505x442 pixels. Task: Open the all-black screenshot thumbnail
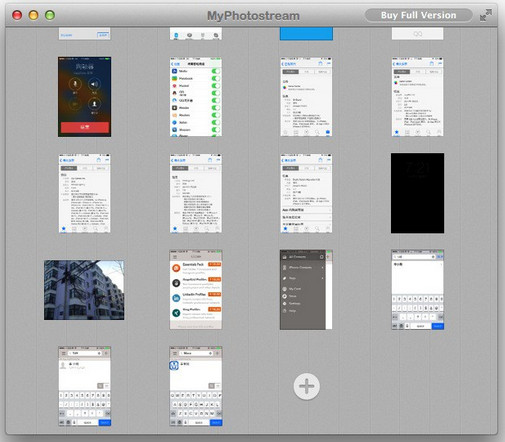tap(417, 193)
